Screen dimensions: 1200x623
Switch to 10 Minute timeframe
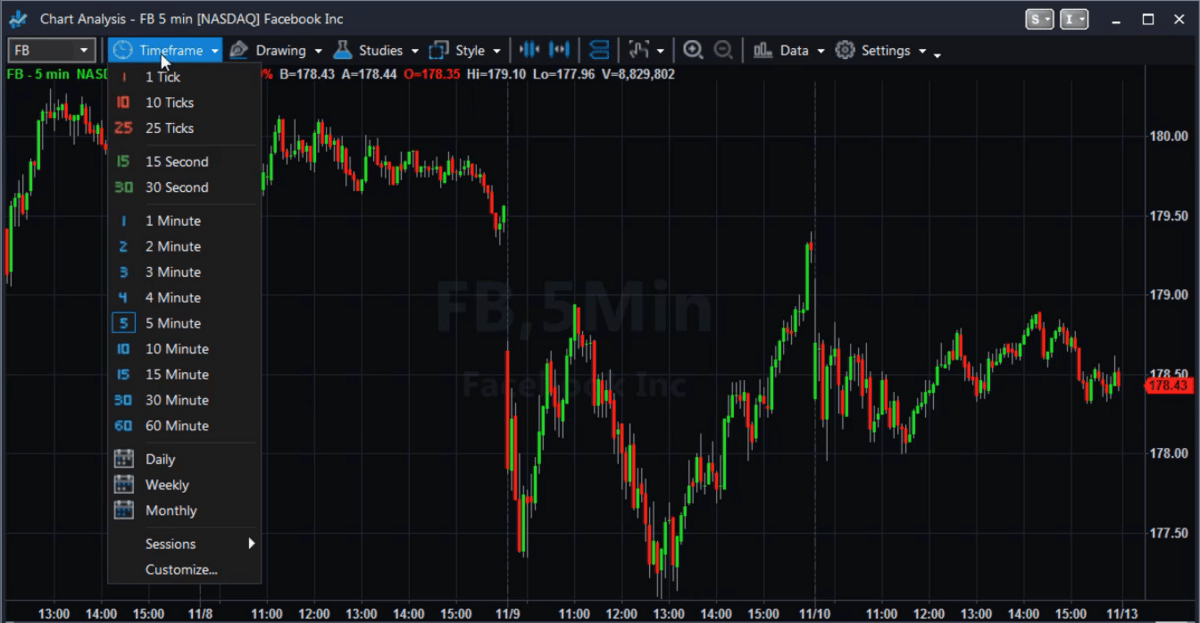click(x=184, y=349)
